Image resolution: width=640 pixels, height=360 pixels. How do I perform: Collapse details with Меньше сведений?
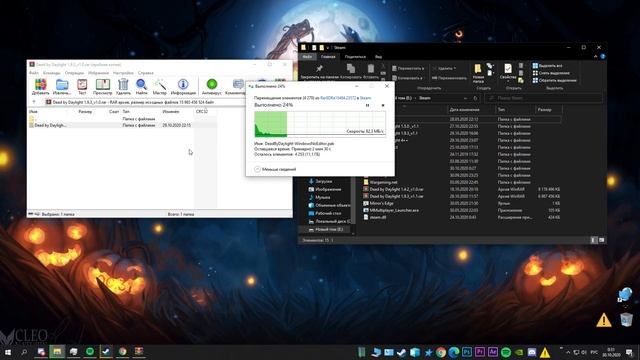pyautogui.click(x=275, y=169)
